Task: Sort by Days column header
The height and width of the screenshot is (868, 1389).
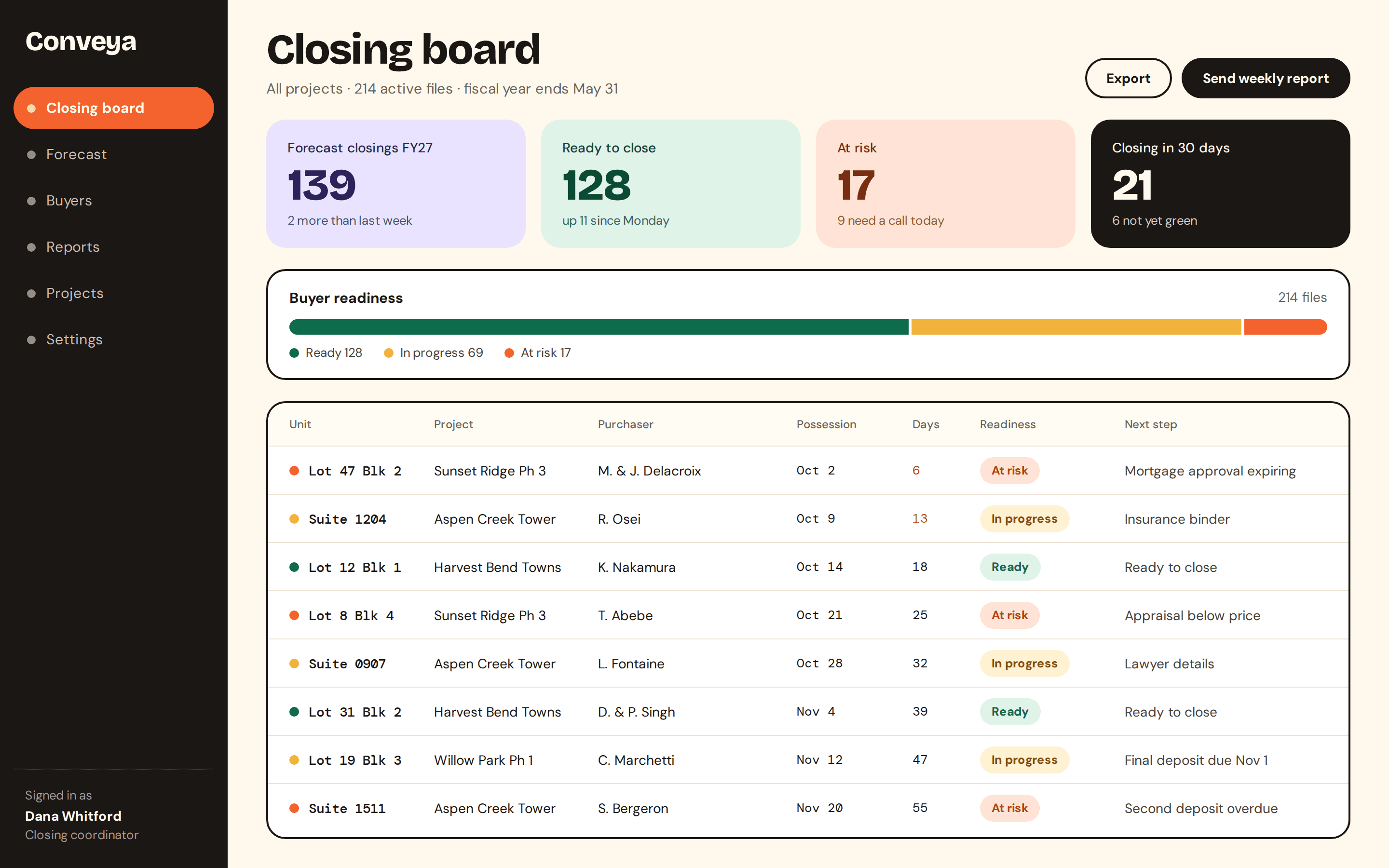Action: pyautogui.click(x=926, y=424)
